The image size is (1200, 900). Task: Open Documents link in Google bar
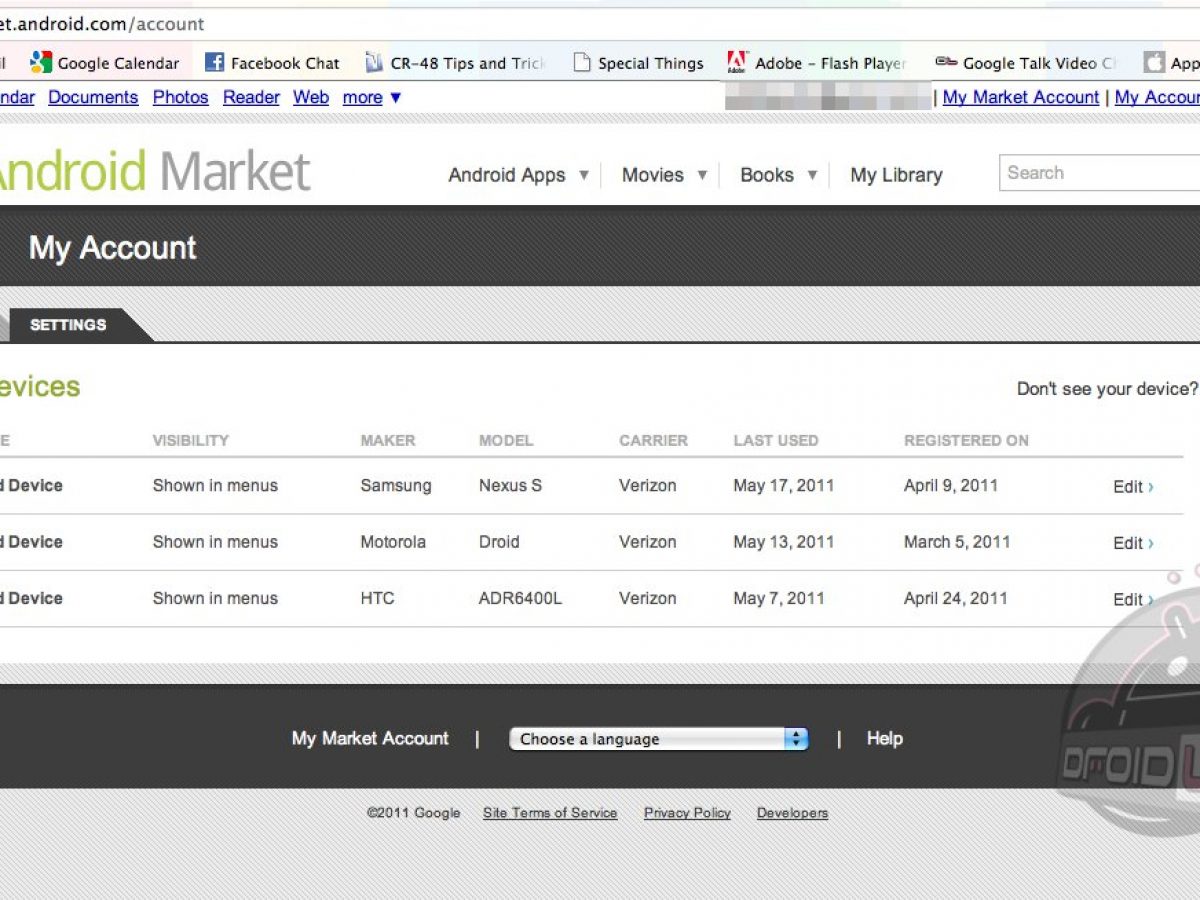point(93,97)
